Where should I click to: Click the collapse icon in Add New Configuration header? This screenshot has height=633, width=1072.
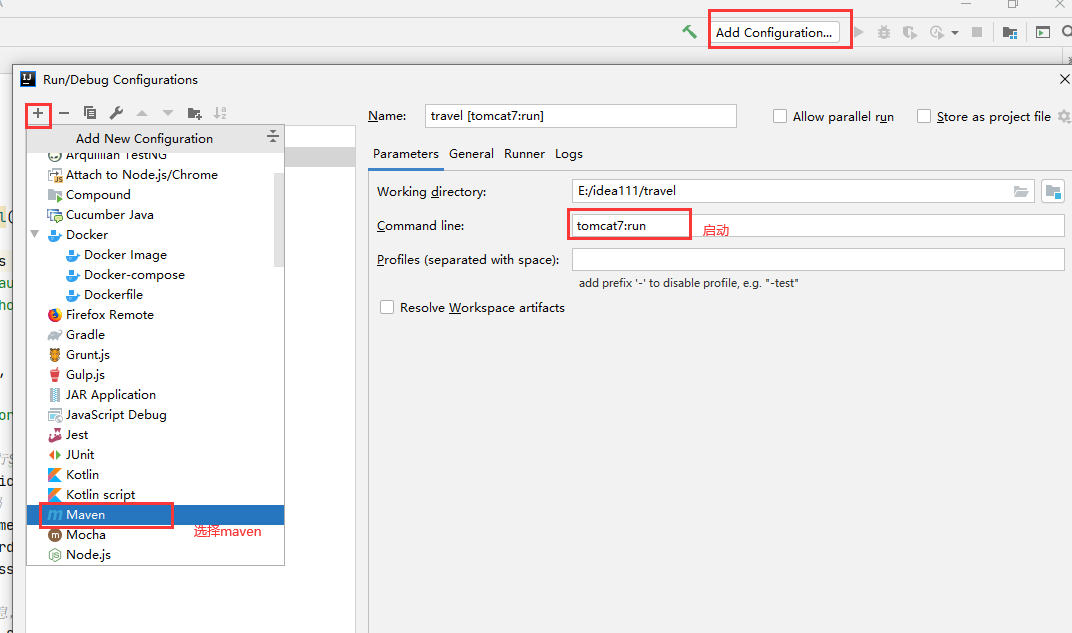pos(273,136)
